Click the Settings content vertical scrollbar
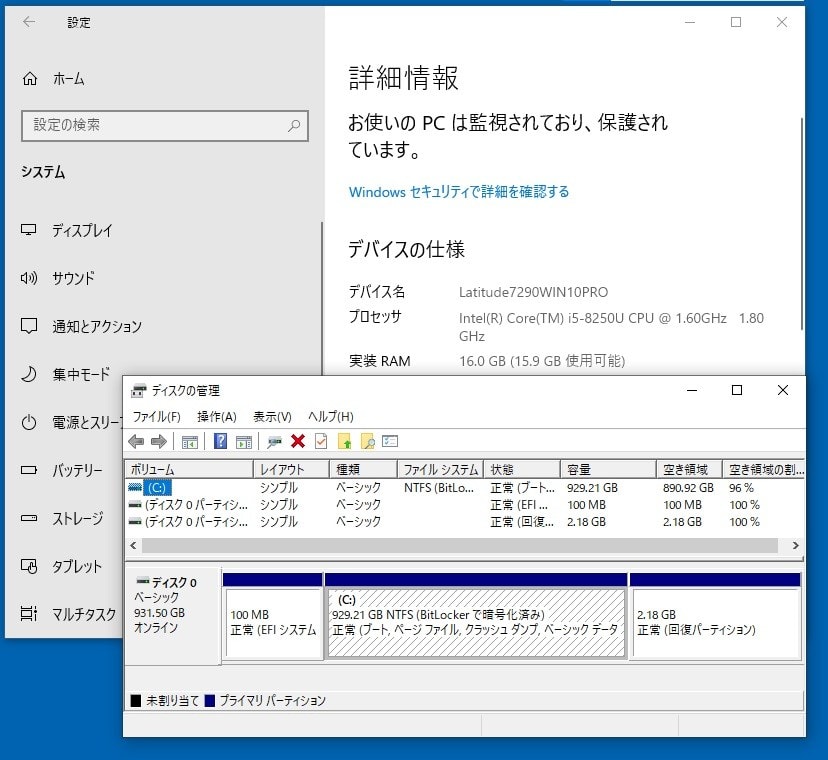Screen dimensions: 828x760 coord(802,224)
